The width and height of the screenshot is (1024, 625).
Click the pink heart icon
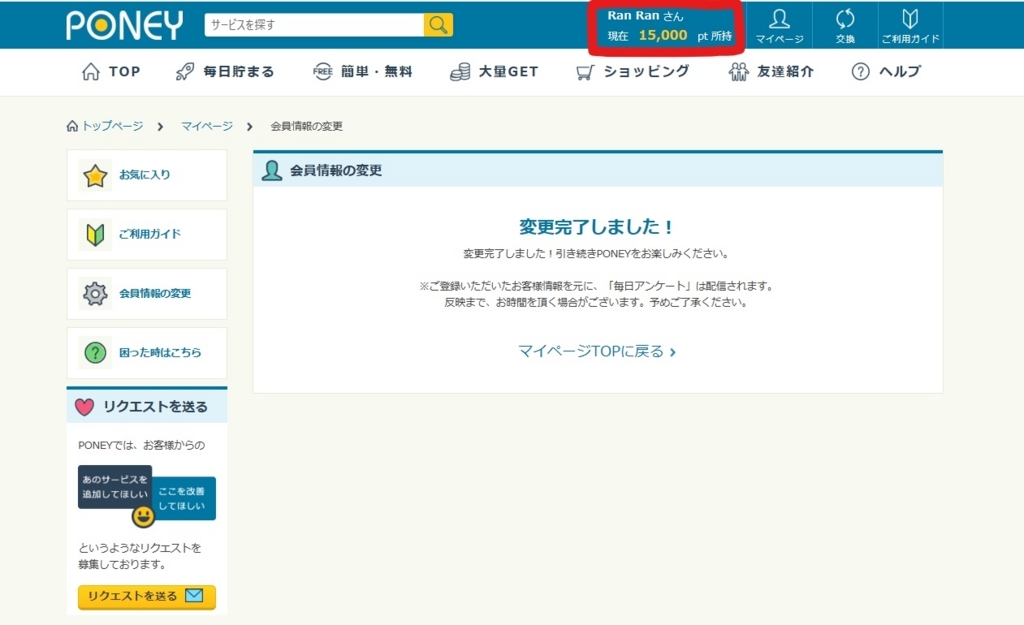[x=84, y=407]
